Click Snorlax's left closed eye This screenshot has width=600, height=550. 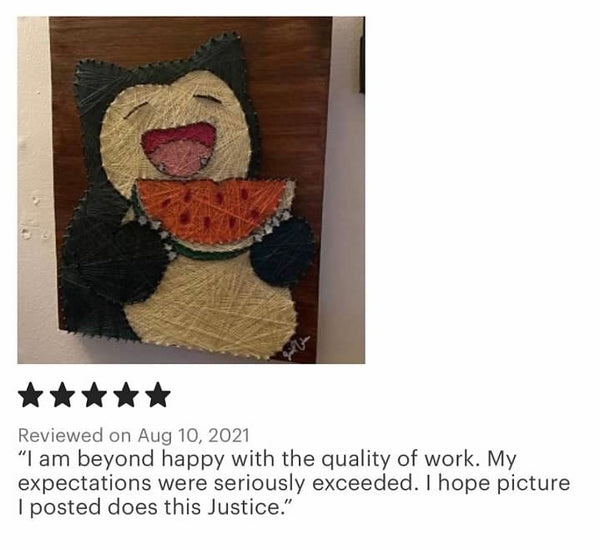point(136,109)
